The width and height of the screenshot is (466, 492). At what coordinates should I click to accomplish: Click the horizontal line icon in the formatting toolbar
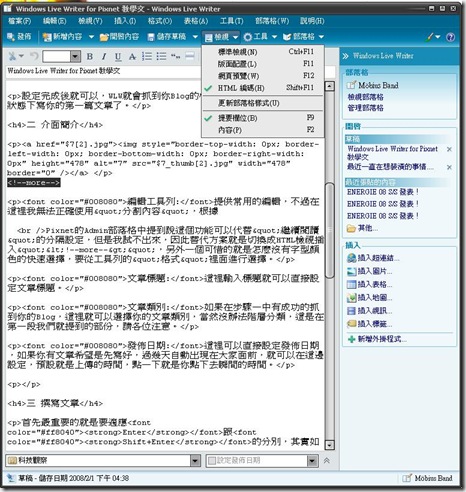click(x=190, y=56)
